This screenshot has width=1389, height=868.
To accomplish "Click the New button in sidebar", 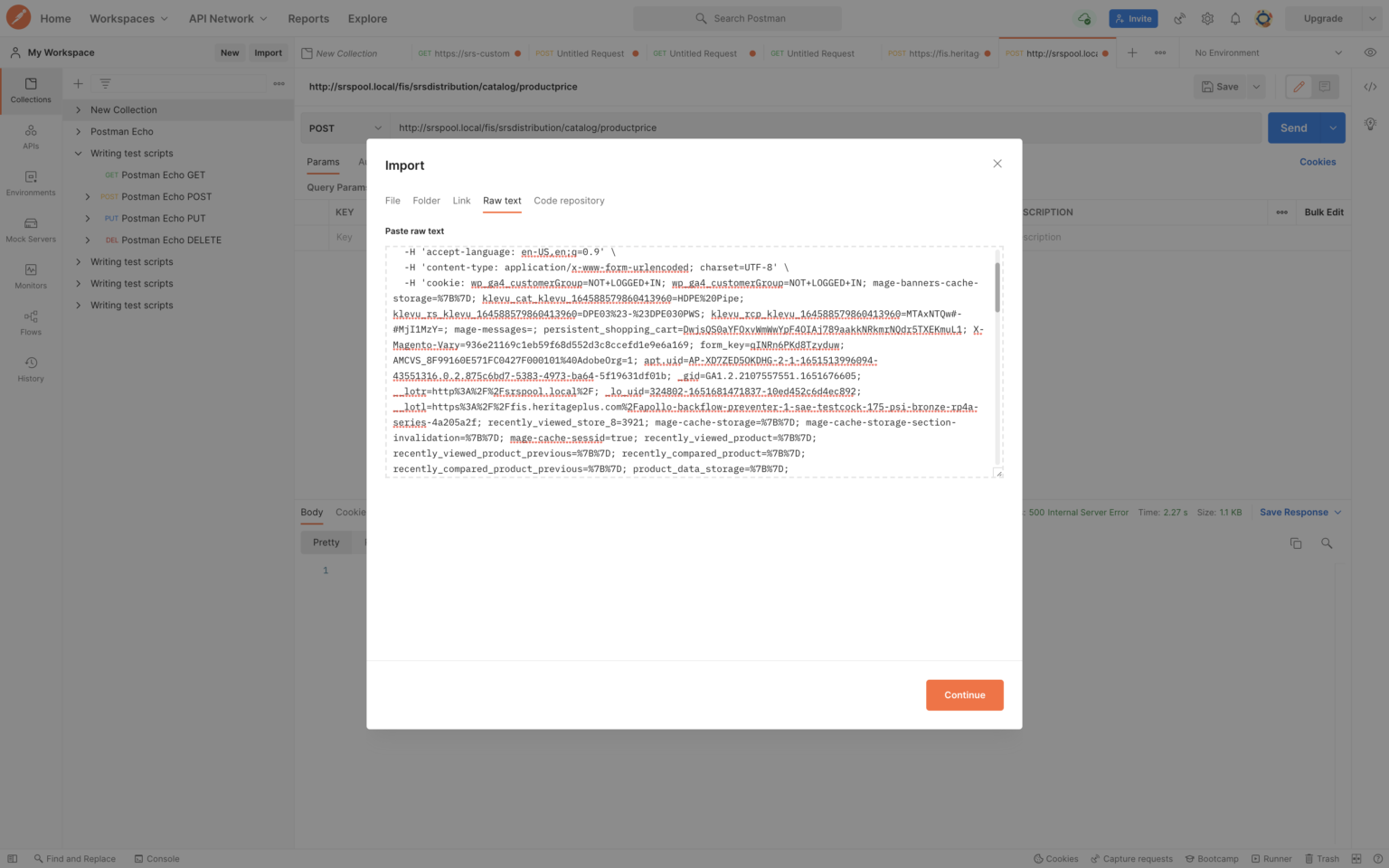I will (x=230, y=52).
